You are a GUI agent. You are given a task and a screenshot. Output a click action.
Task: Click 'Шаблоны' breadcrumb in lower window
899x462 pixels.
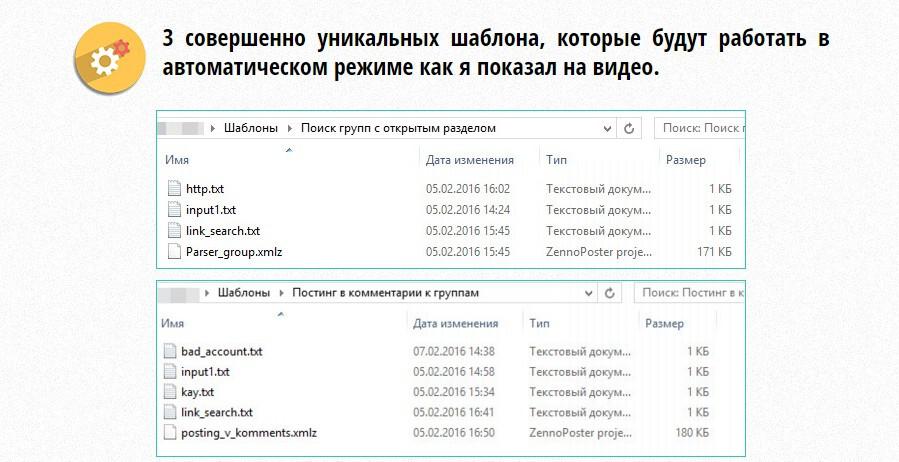coord(246,293)
